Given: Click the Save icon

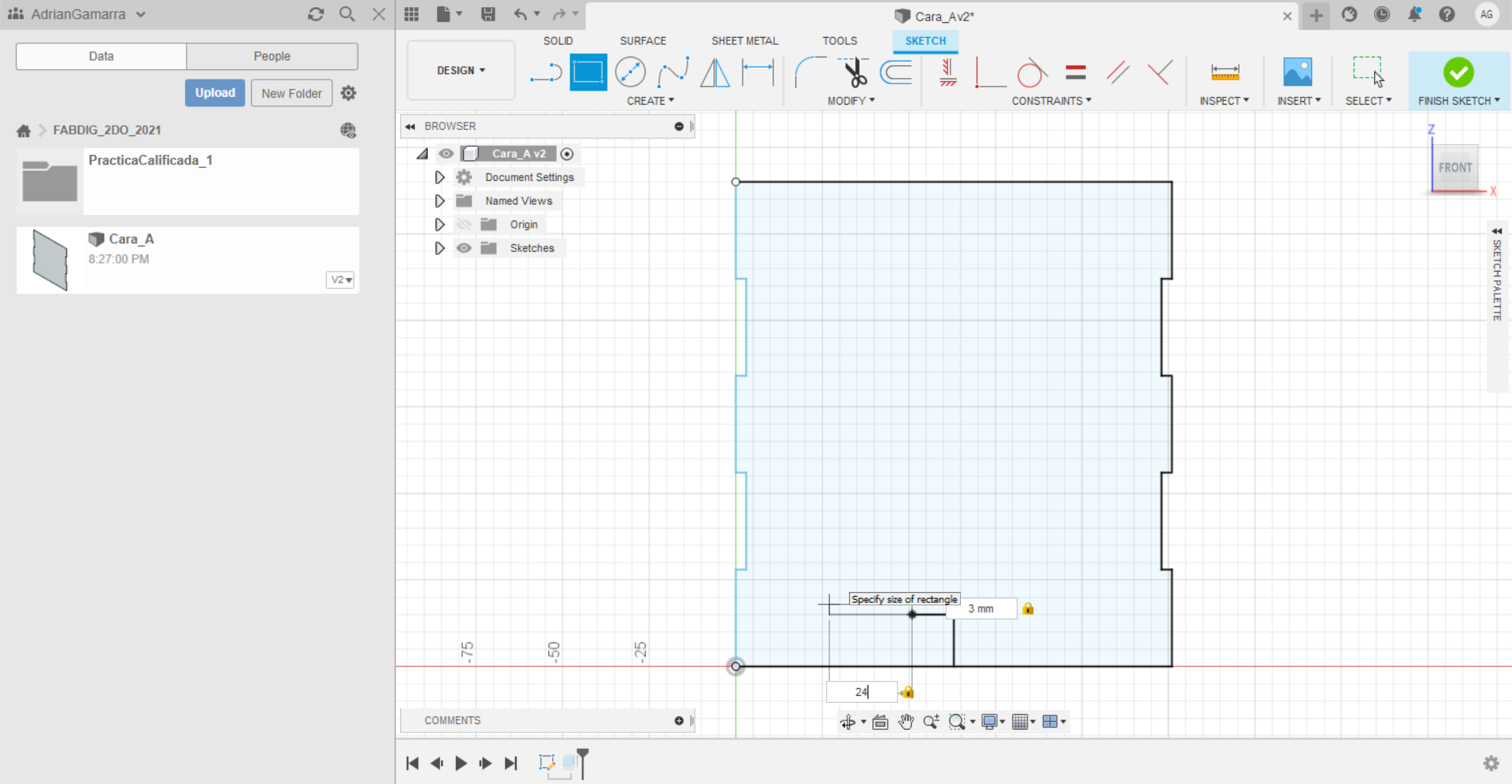Looking at the screenshot, I should click(x=488, y=14).
